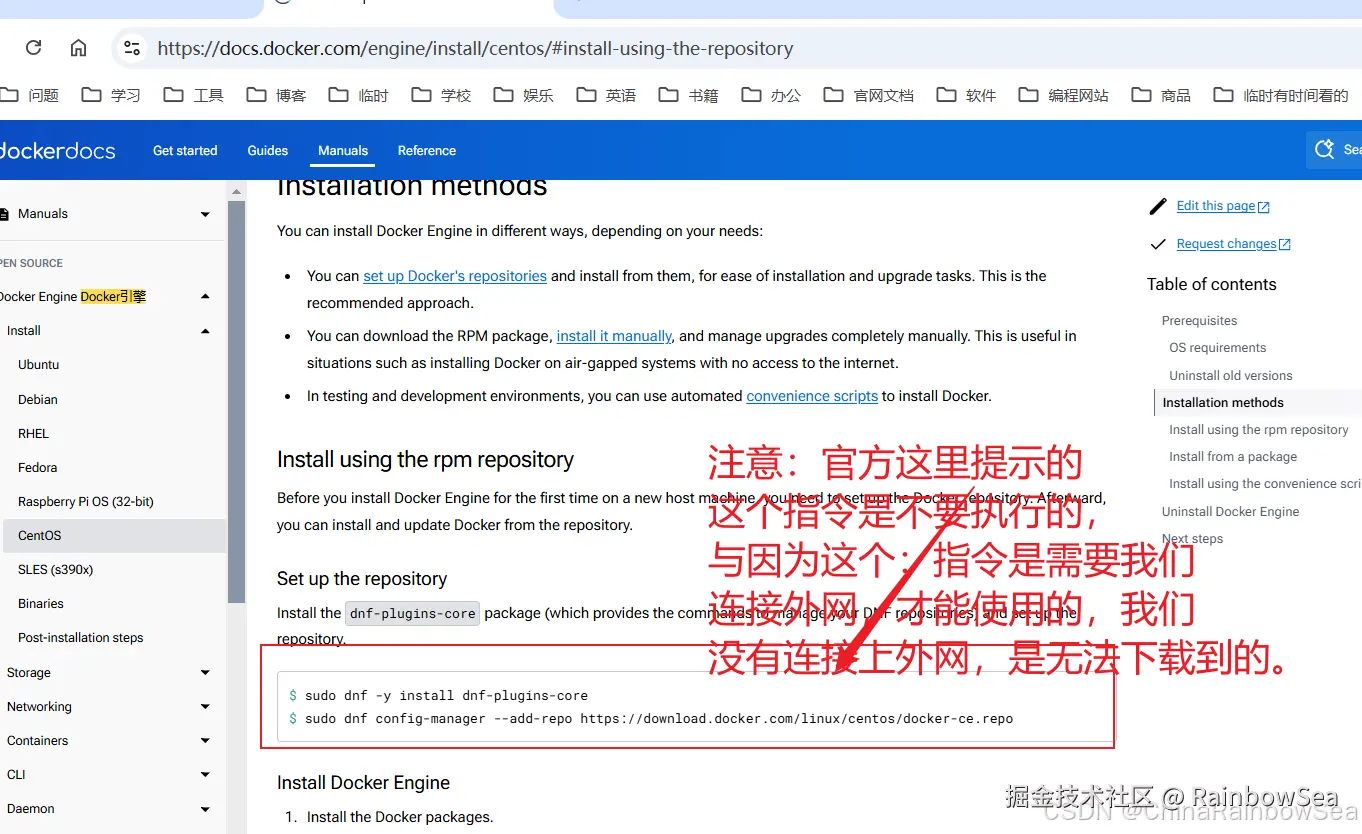Viewport: 1362px width, 834px height.
Task: Expand the Networking section
Action: (x=204, y=706)
